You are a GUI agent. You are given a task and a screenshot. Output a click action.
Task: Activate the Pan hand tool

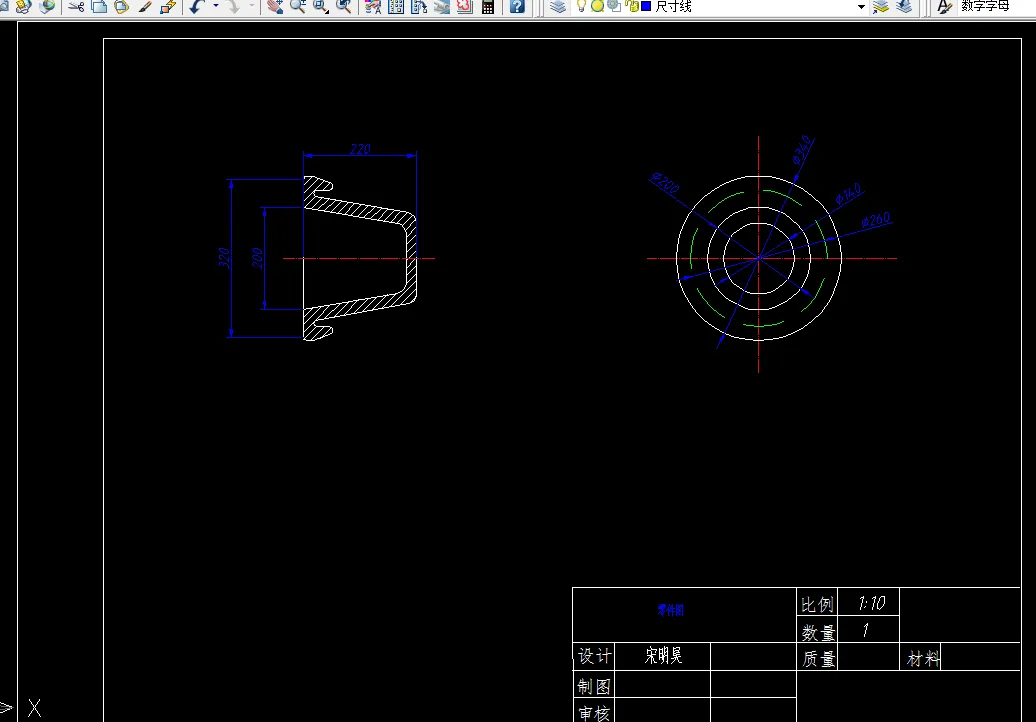tap(275, 7)
